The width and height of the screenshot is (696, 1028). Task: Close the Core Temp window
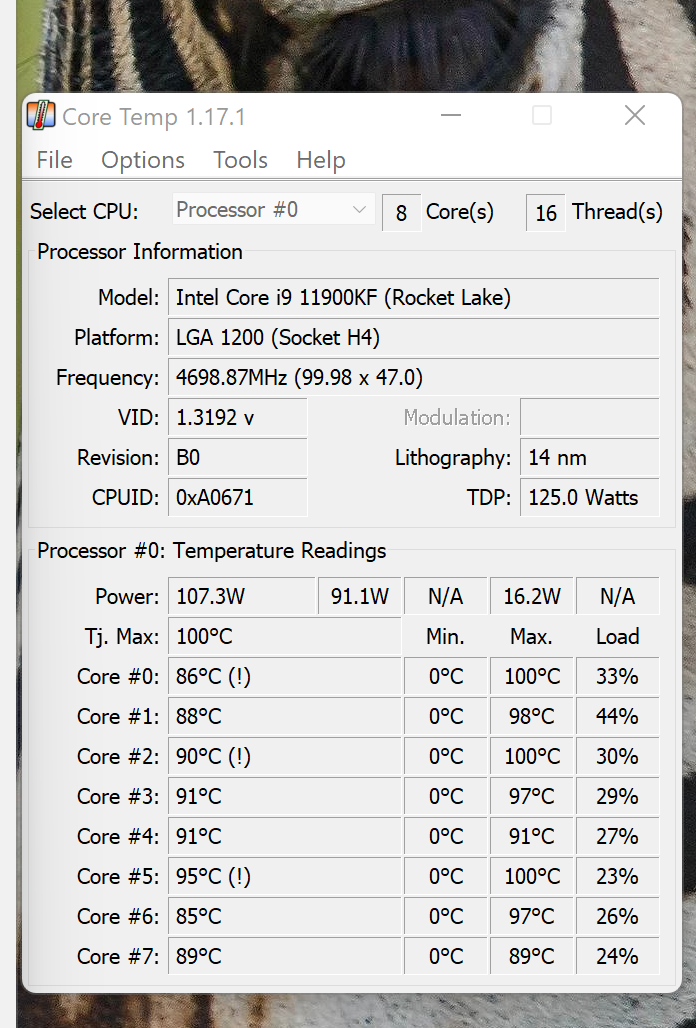click(x=634, y=115)
